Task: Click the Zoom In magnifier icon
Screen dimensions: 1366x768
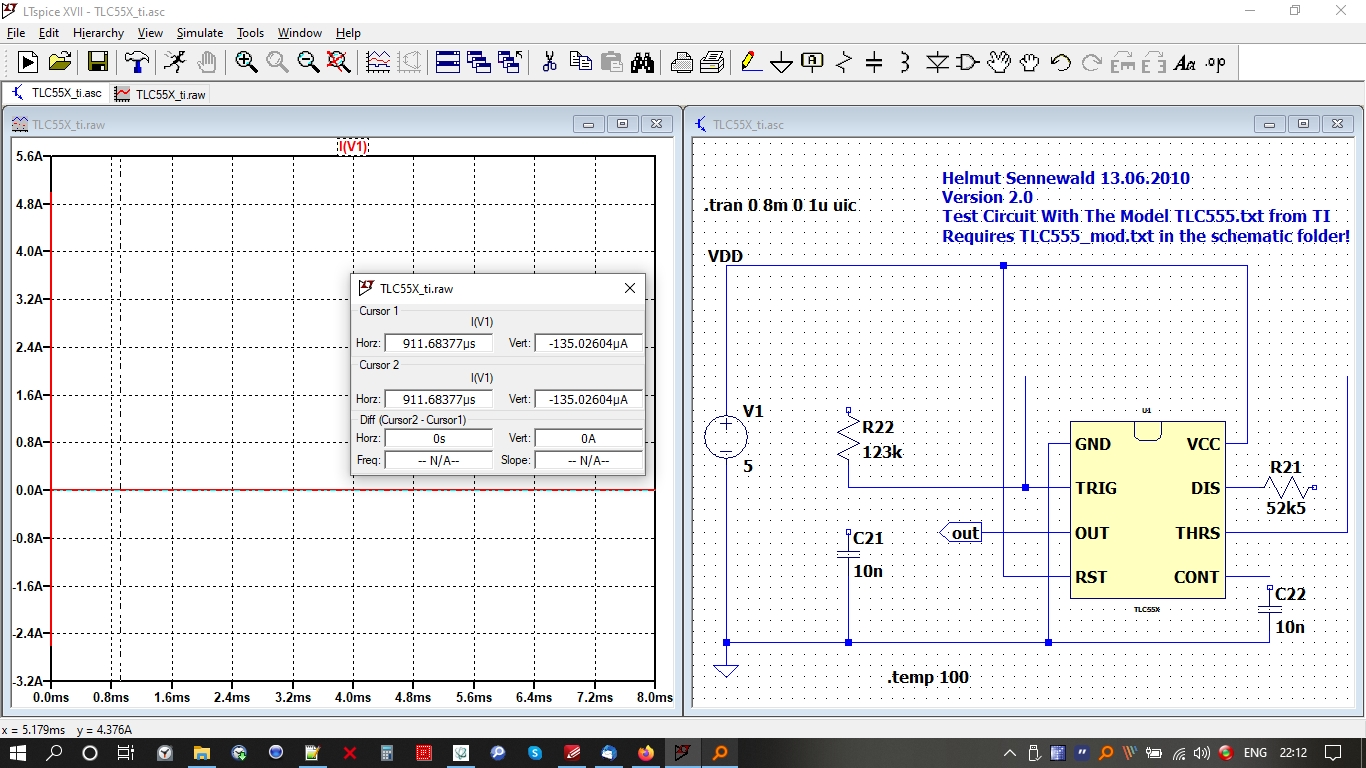Action: (x=246, y=62)
